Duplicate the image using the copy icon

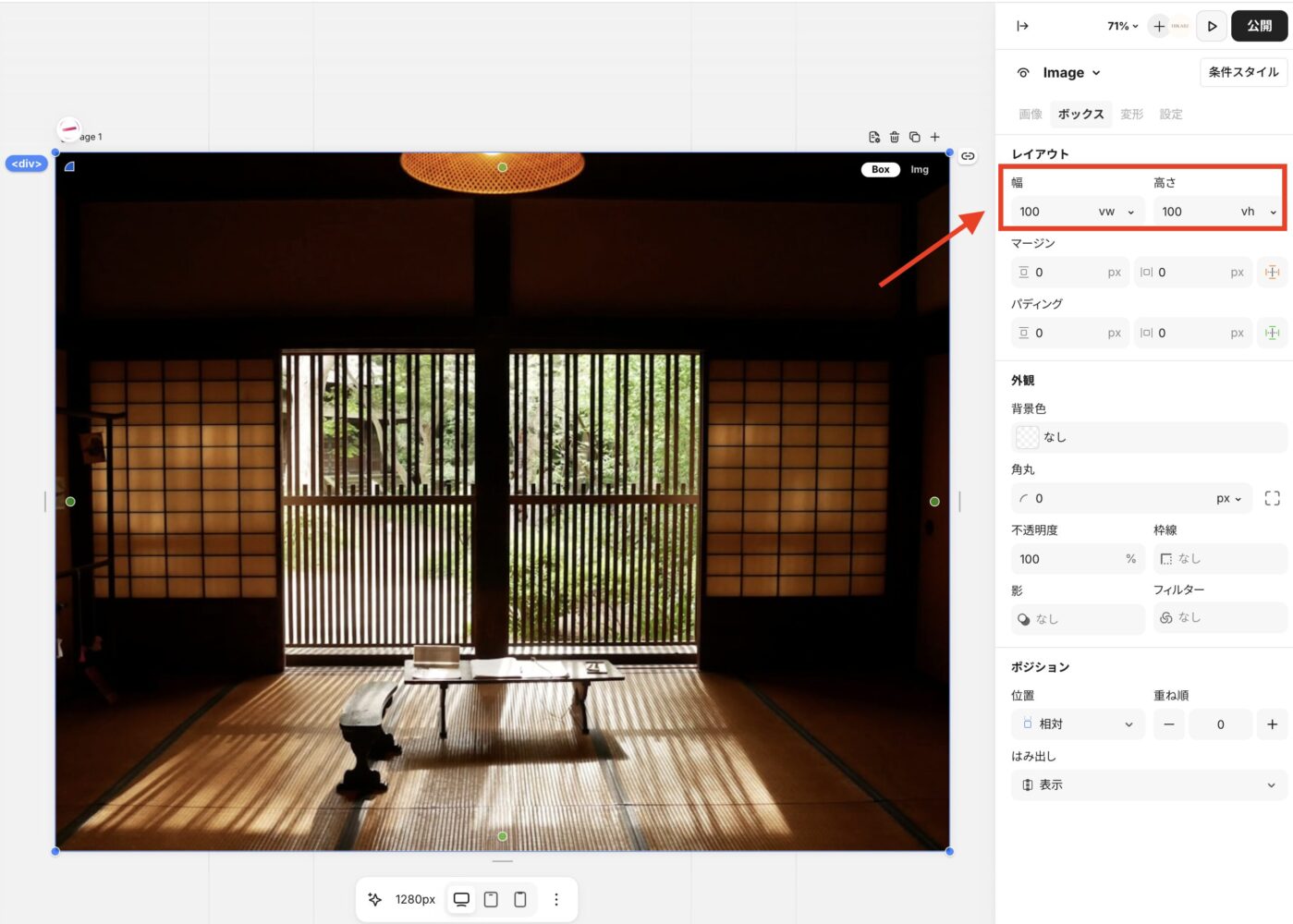(914, 137)
